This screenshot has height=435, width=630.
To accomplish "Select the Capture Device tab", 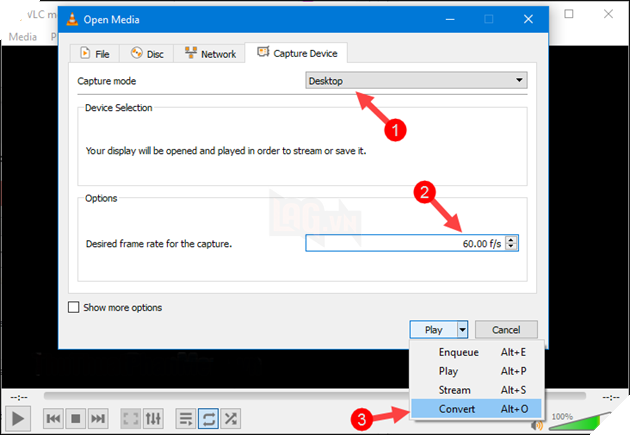I will tap(297, 53).
